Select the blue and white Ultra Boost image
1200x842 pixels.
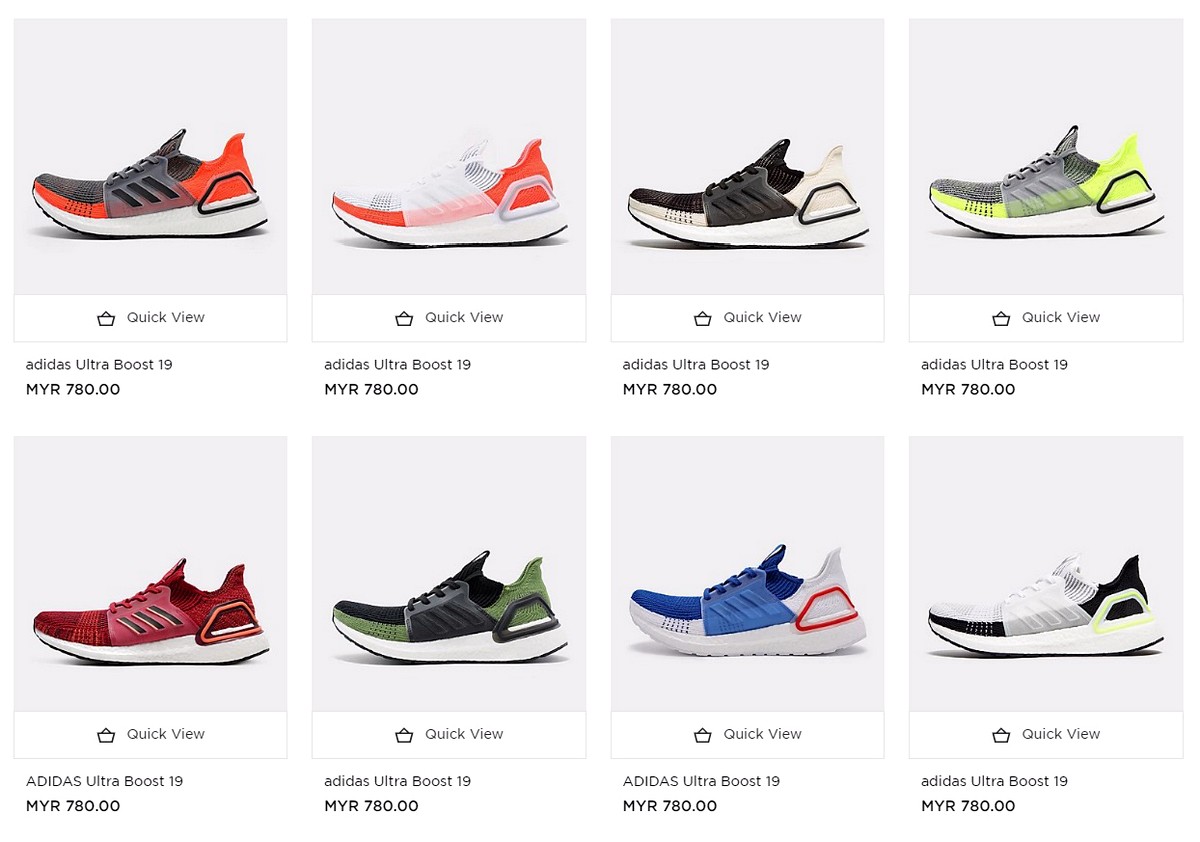pyautogui.click(x=747, y=573)
